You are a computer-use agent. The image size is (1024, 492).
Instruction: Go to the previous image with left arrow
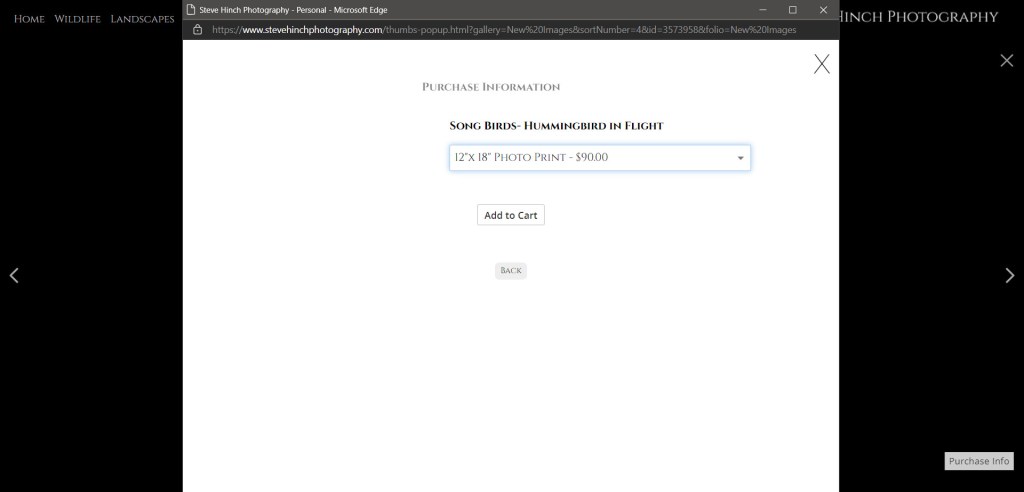pyautogui.click(x=14, y=276)
